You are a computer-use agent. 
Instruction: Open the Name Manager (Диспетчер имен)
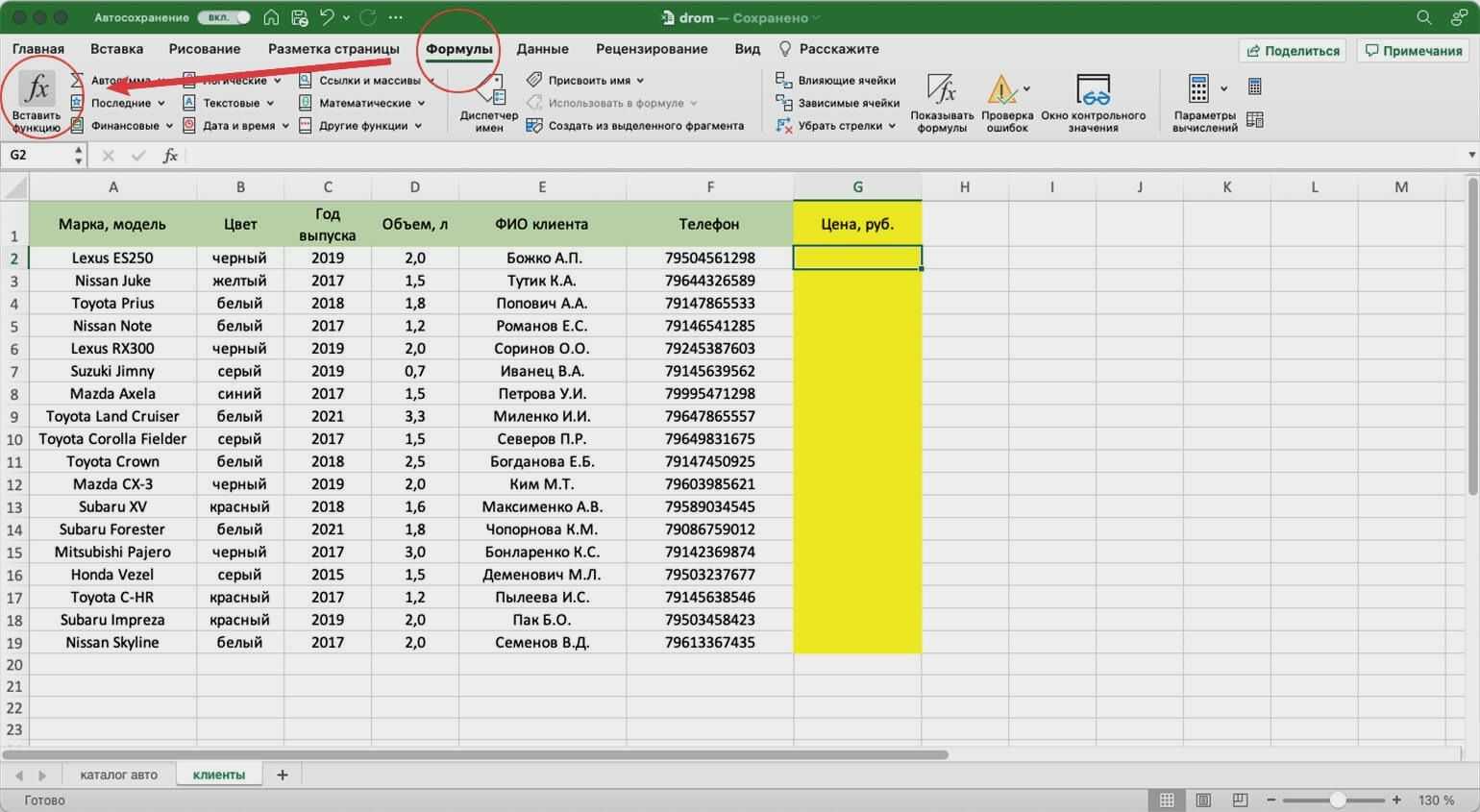point(489,104)
